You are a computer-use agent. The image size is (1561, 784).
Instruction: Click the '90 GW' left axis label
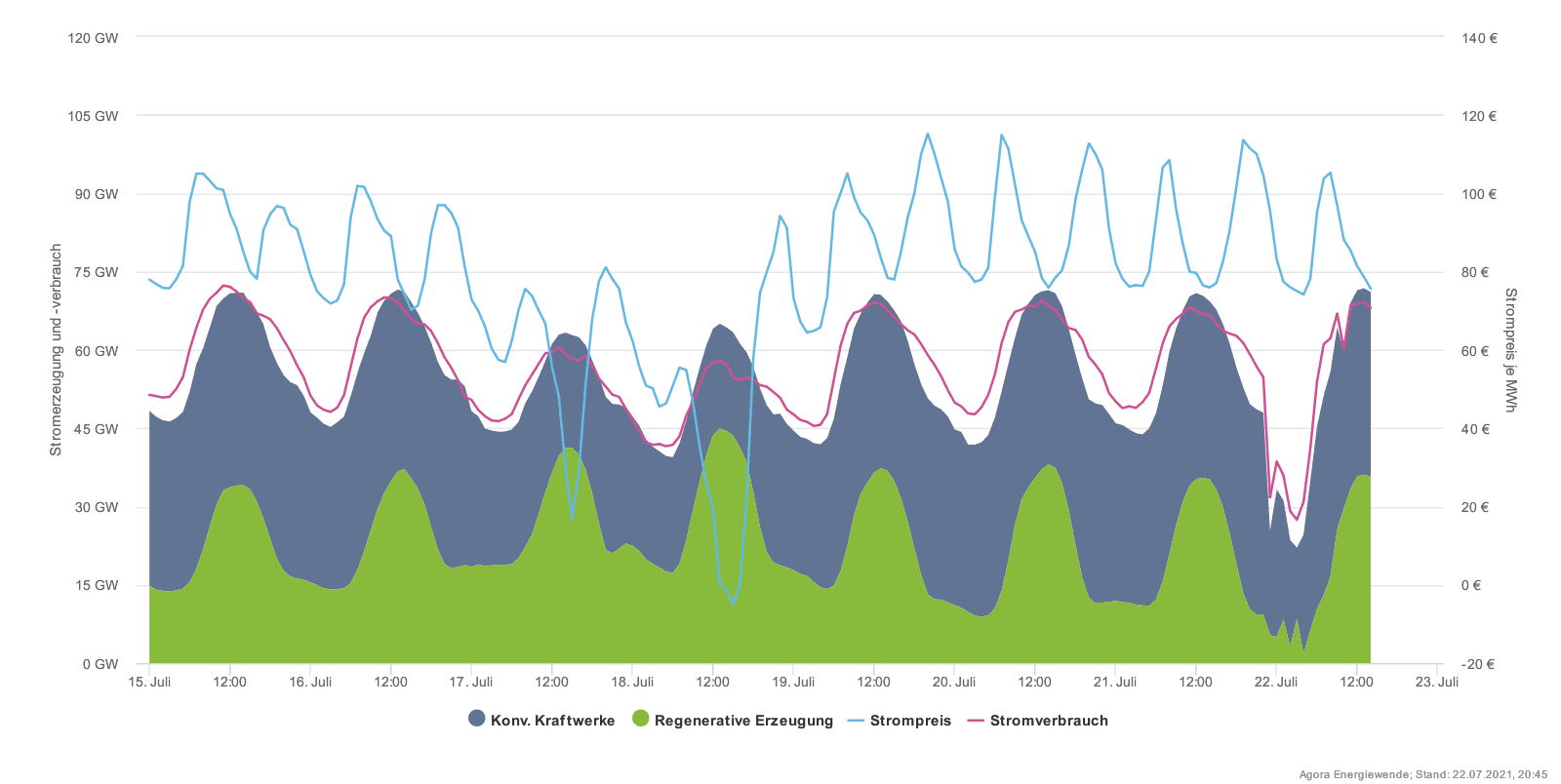click(97, 194)
